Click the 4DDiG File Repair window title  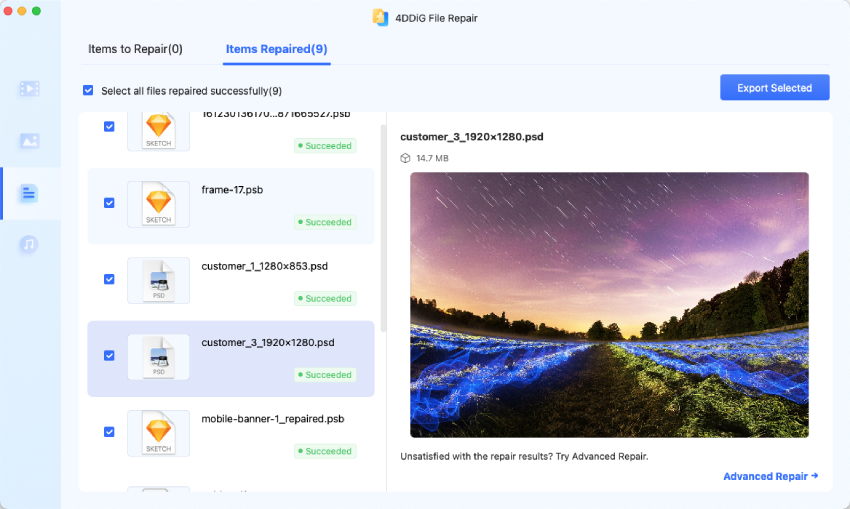coord(436,18)
